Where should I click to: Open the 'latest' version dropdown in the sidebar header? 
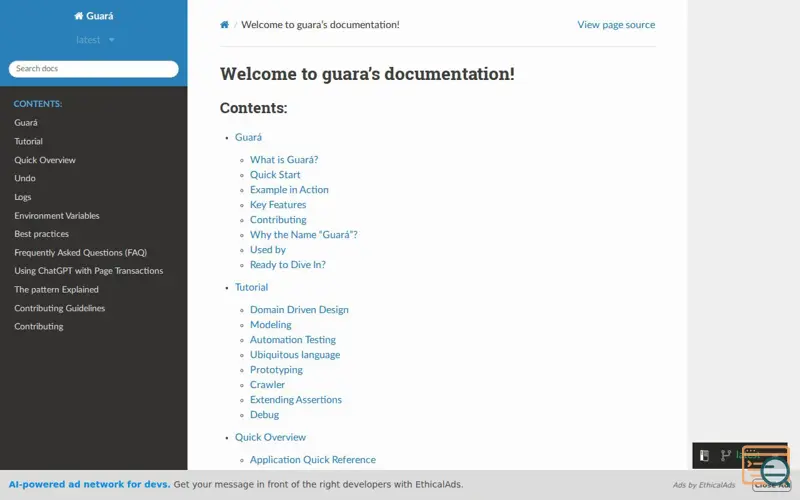pos(95,40)
